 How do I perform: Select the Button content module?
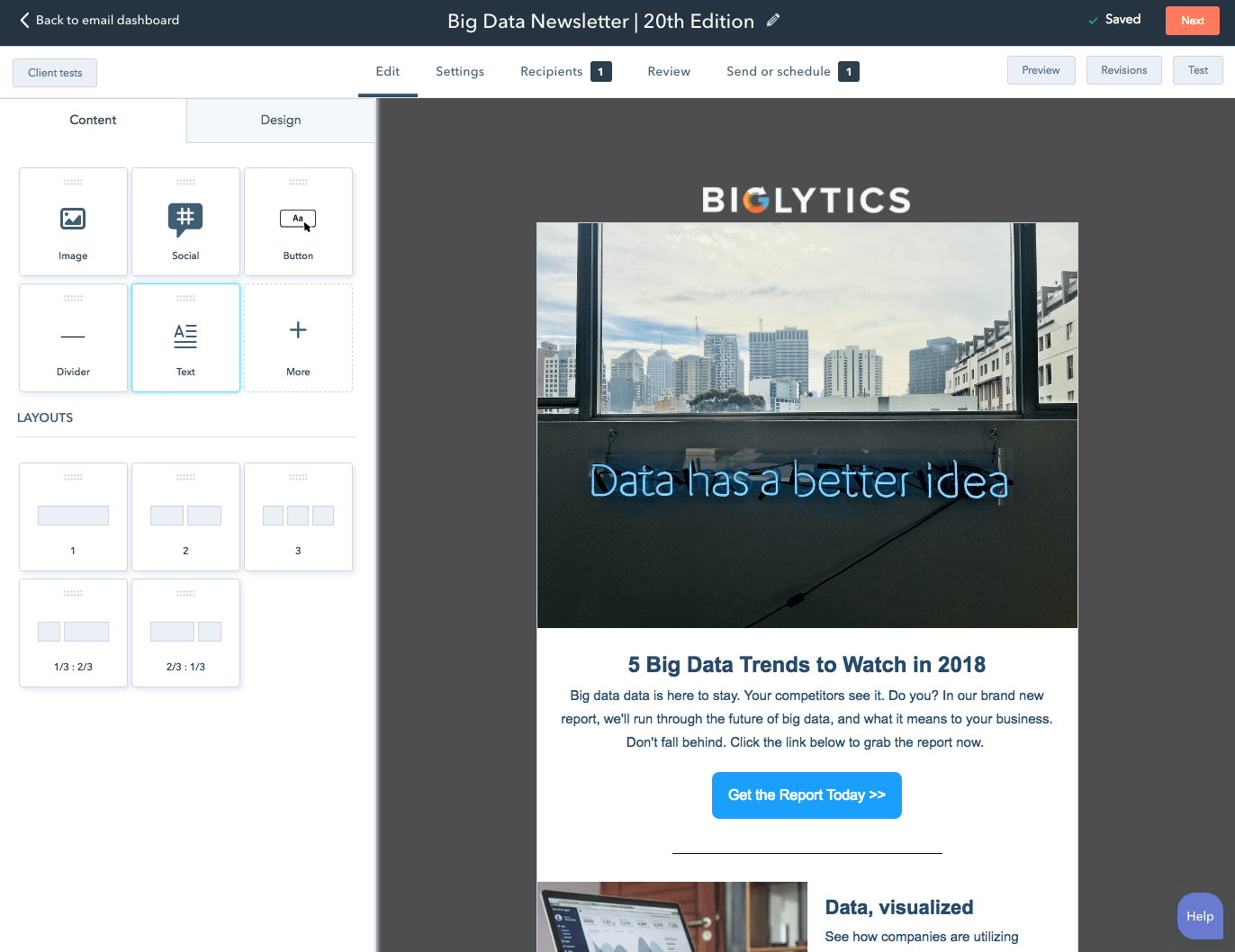click(x=298, y=221)
